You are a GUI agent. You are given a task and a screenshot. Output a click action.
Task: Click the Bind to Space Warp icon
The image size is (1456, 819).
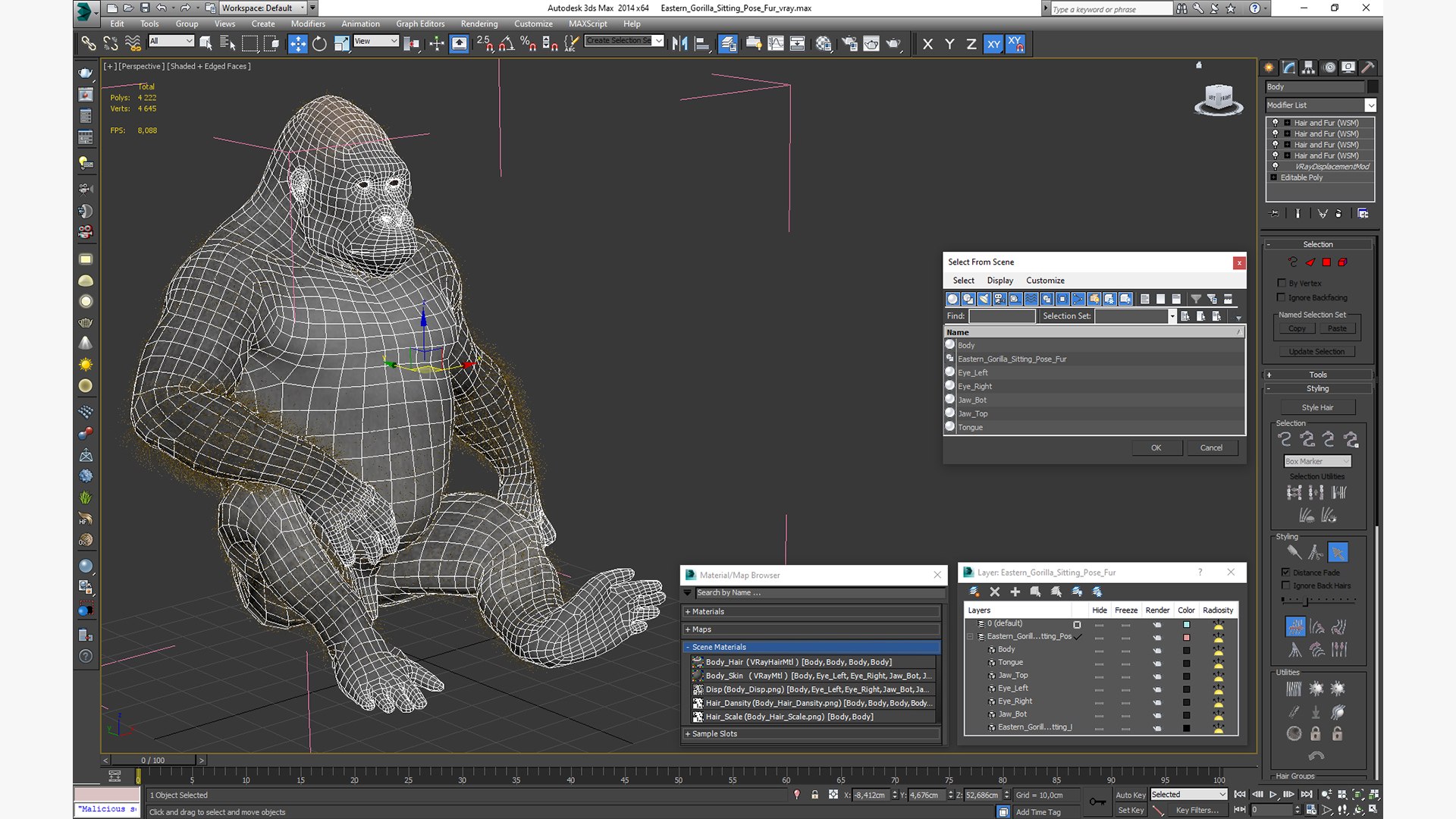click(x=133, y=44)
